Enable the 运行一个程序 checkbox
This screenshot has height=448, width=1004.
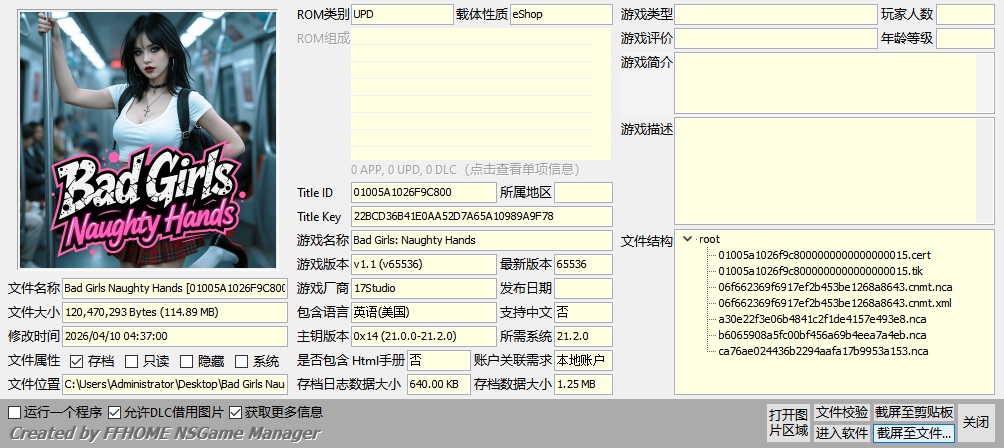tap(14, 412)
